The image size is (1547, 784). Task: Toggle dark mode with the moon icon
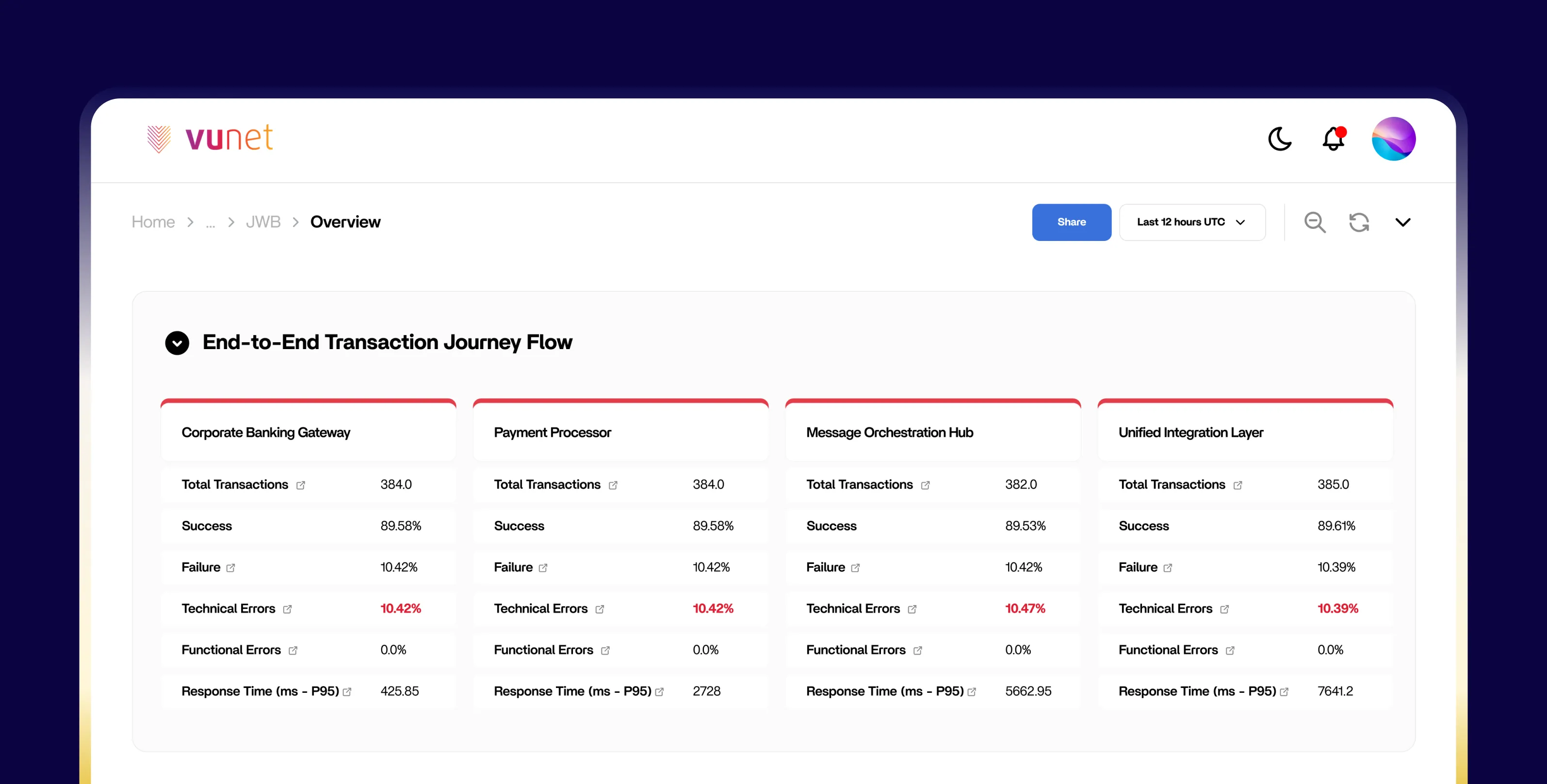pos(1279,139)
